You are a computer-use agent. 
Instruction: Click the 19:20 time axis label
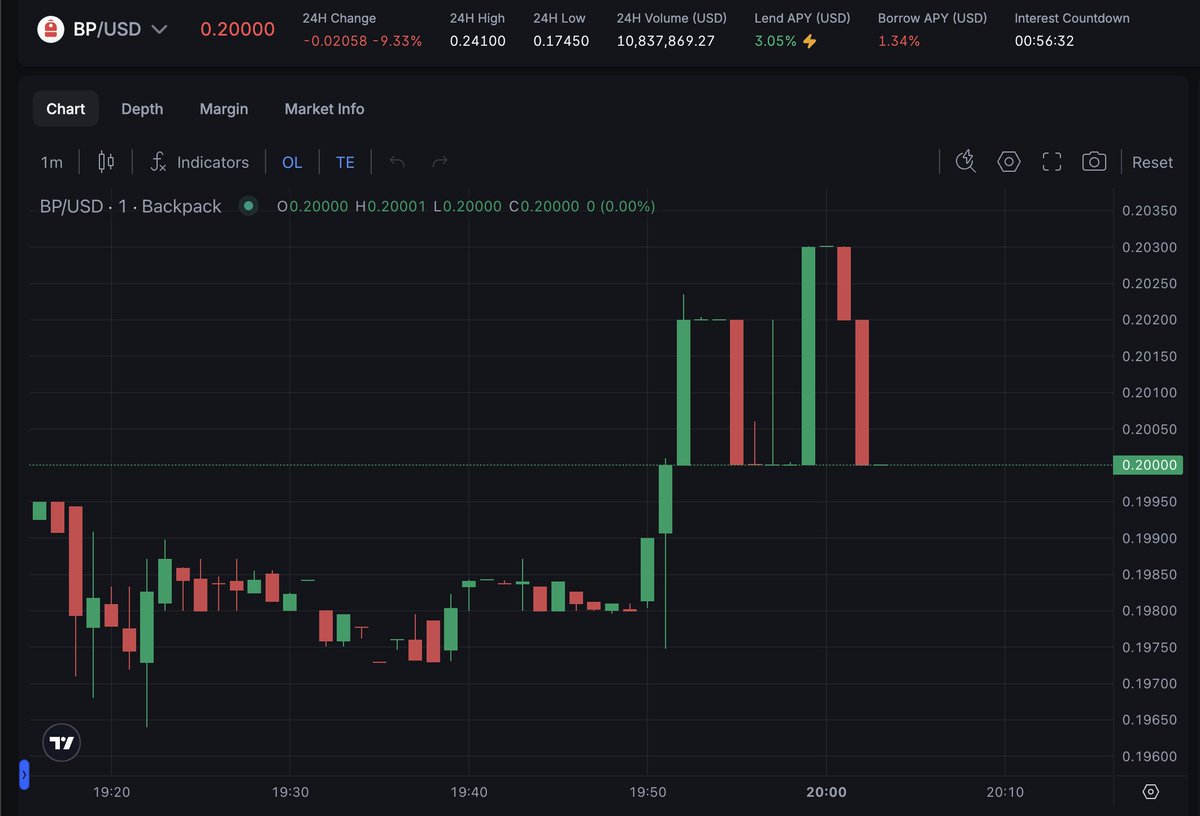111,792
